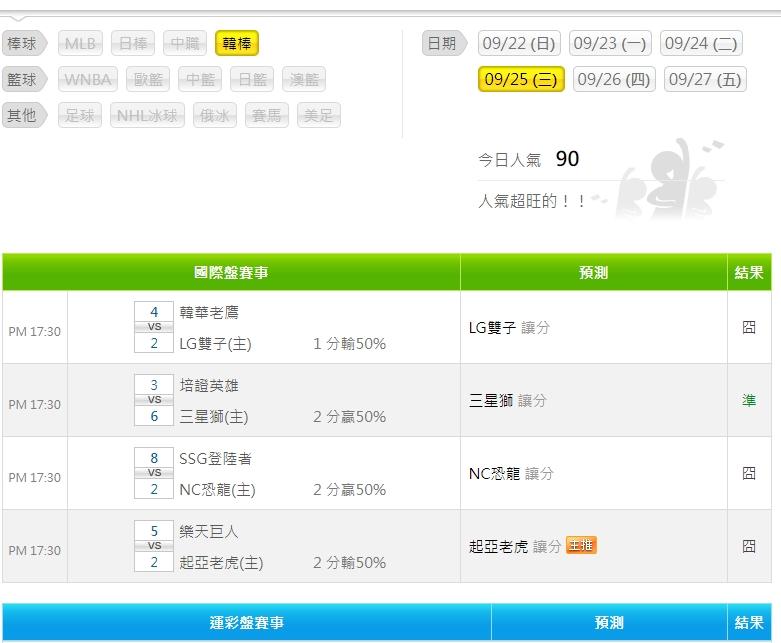Choose the 澳籃 basketball league
The image size is (781, 643).
tap(304, 79)
